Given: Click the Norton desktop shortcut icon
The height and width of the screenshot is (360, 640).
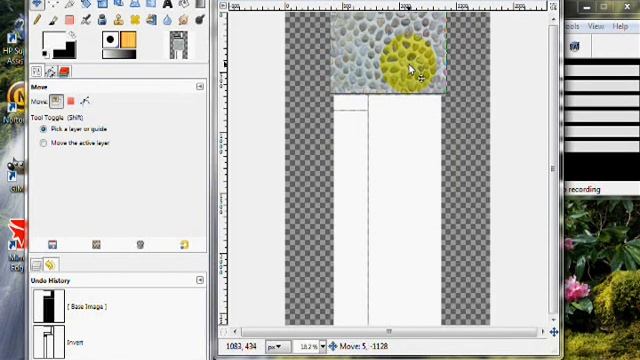Looking at the screenshot, I should 16,103.
